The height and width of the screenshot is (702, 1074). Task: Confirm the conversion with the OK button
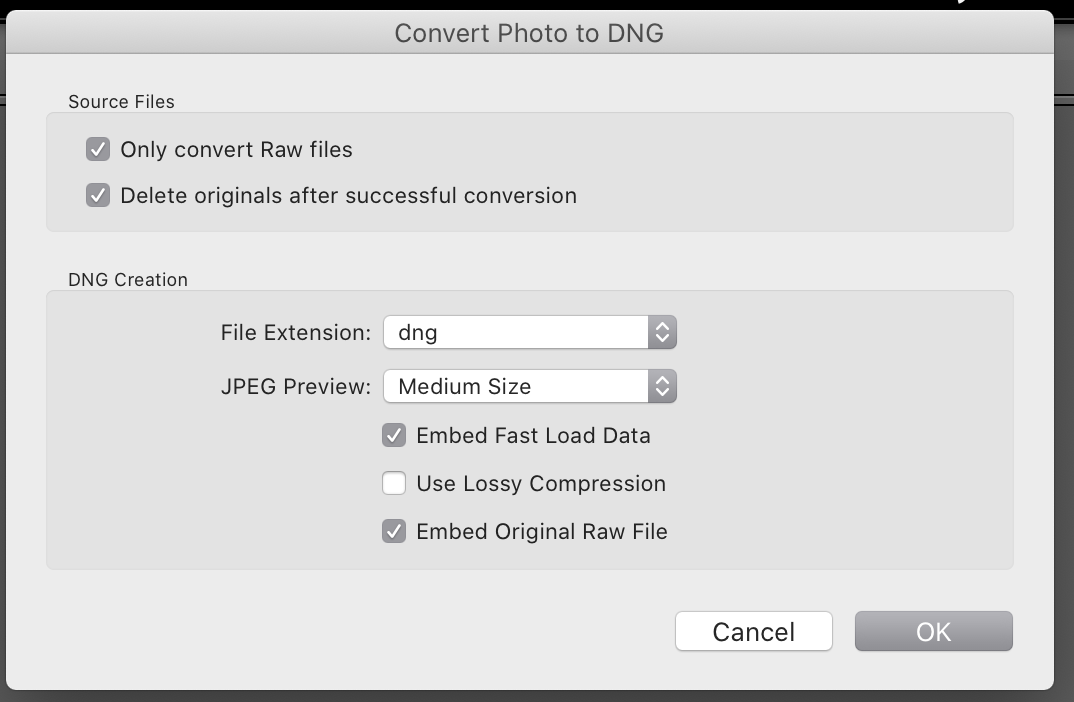[x=933, y=632]
